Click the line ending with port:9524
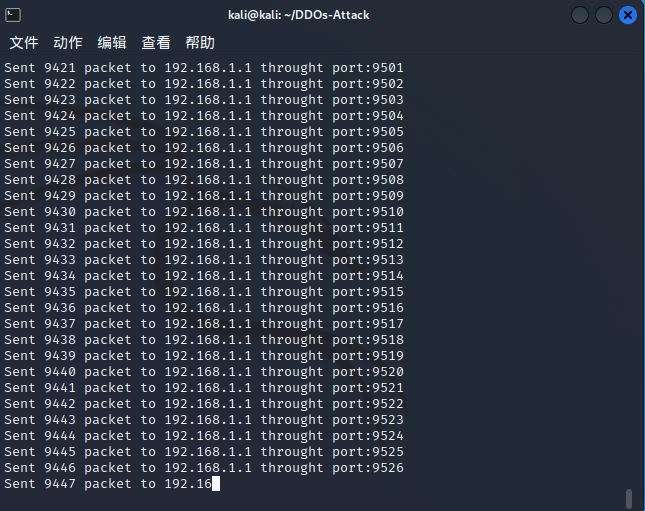 pos(204,436)
